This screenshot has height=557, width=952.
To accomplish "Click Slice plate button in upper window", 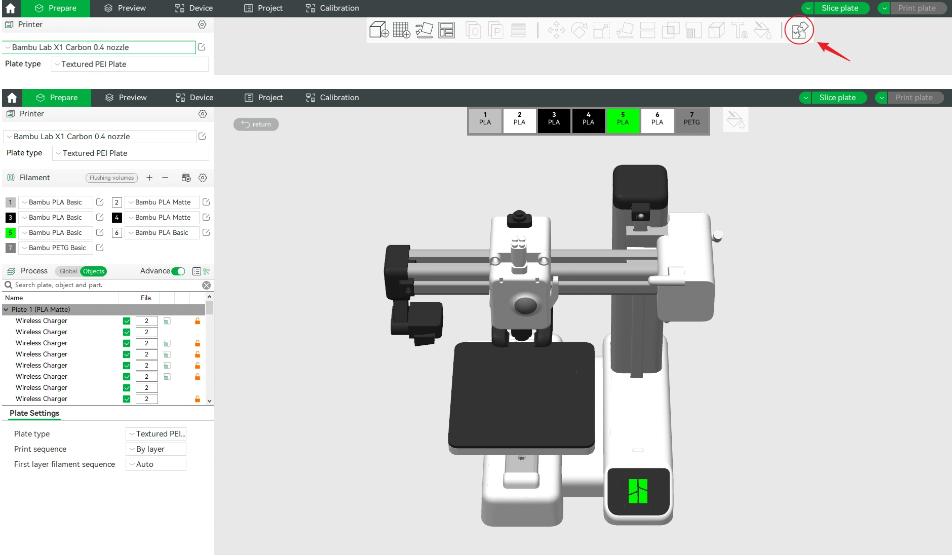I will (840, 8).
